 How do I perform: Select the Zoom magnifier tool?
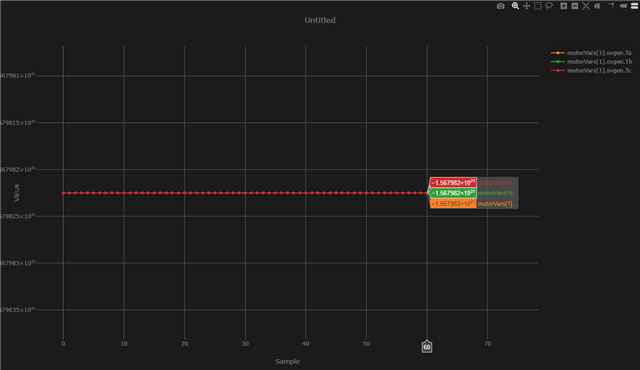515,6
